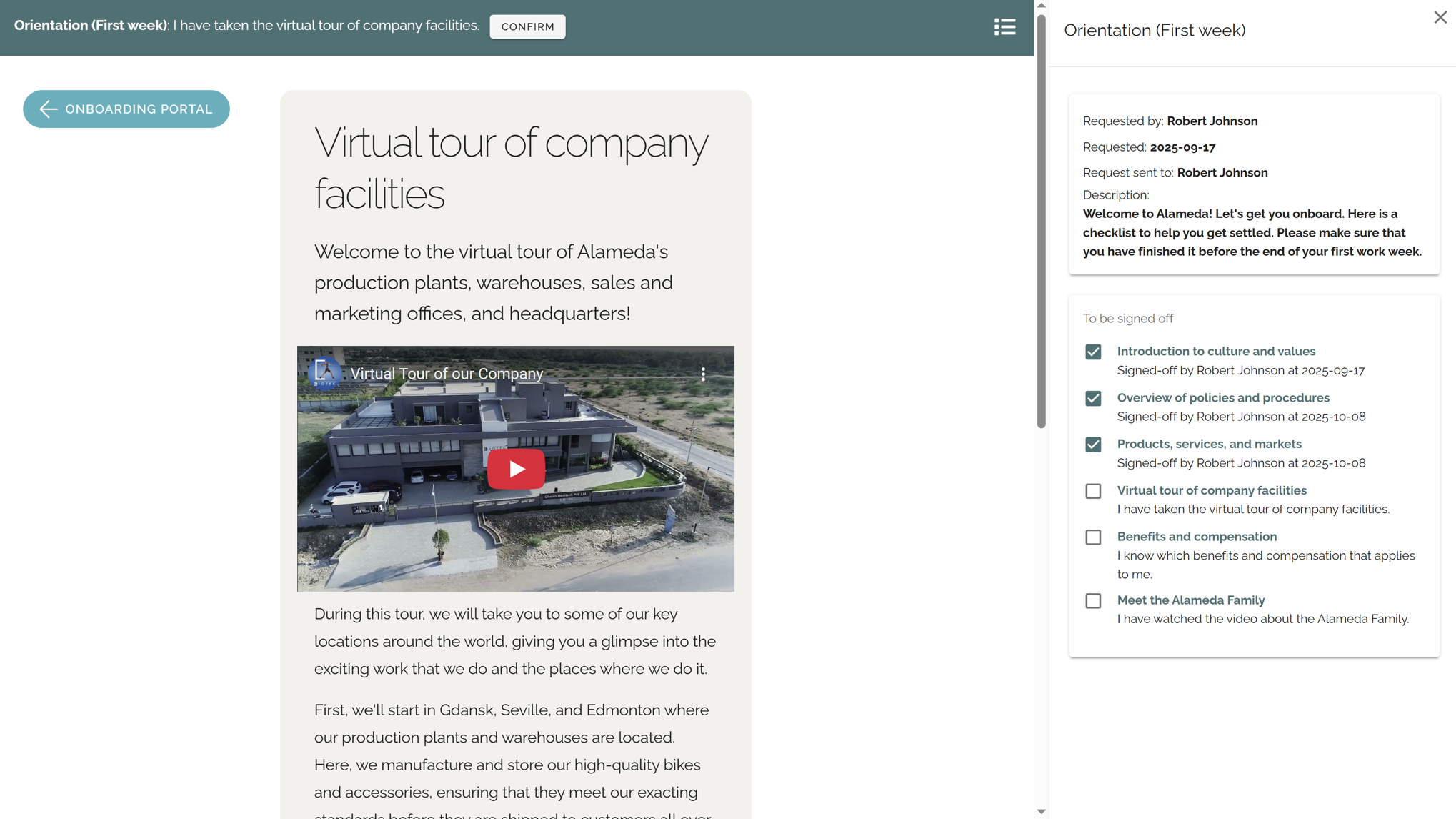
Task: Play the Virtual Tour of our Company video
Action: pyautogui.click(x=516, y=469)
